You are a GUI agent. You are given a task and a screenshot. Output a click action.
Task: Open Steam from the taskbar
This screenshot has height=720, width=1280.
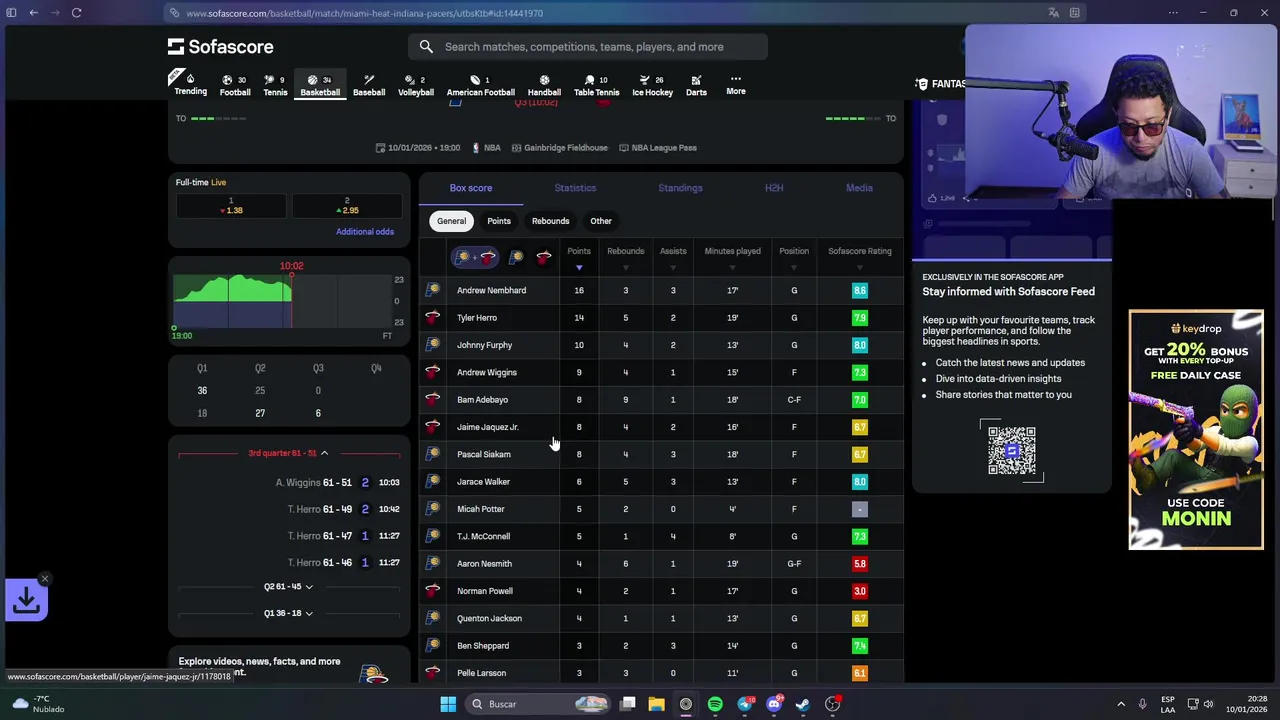(x=803, y=704)
